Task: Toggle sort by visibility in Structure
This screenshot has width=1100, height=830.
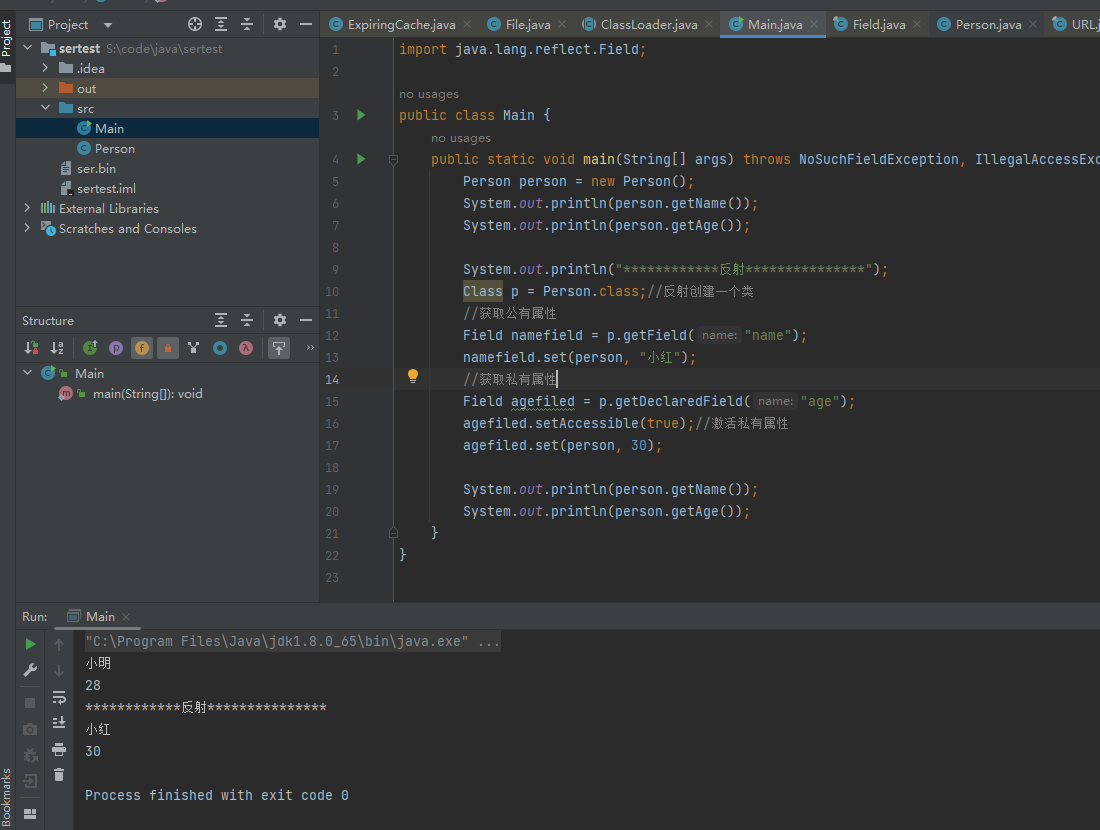Action: pyautogui.click(x=32, y=348)
